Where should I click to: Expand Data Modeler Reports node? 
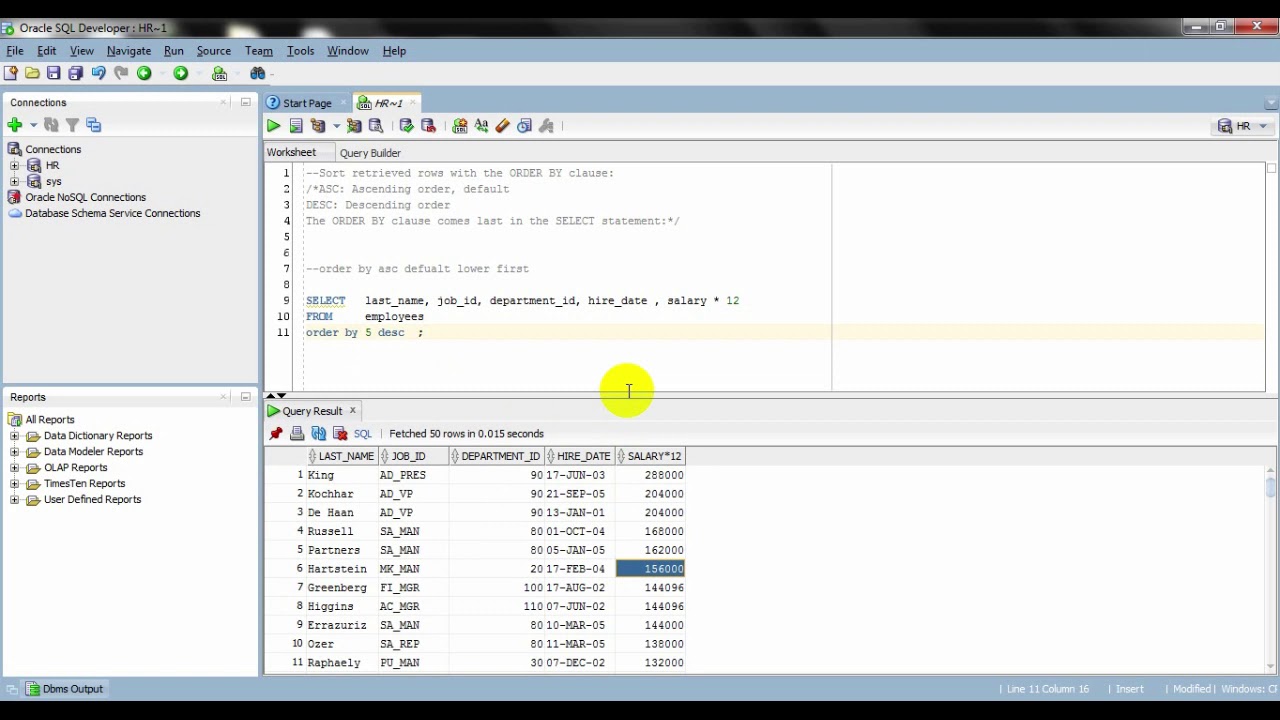(14, 452)
